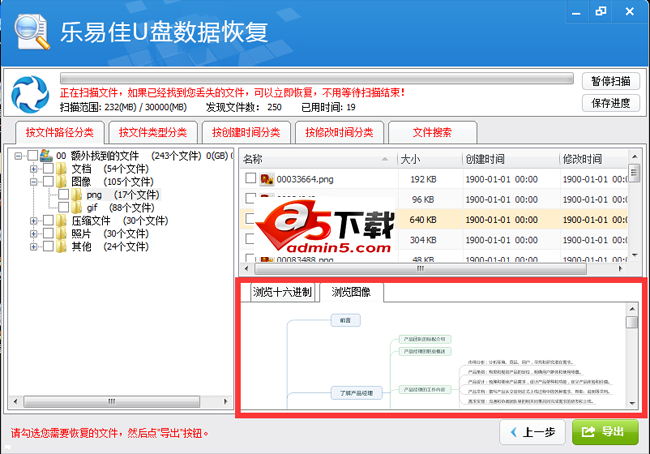Click the 图像 folder icon
This screenshot has width=650, height=454.
point(61,182)
